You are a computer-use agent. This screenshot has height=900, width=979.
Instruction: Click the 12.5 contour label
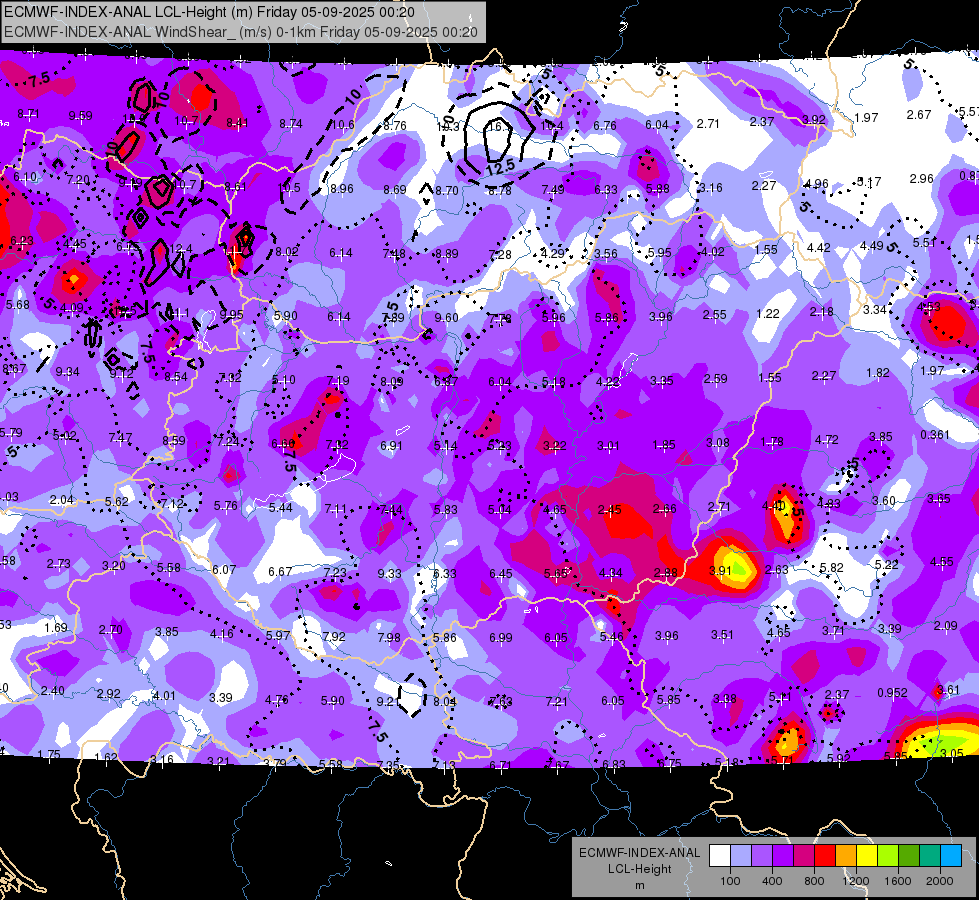tap(500, 167)
